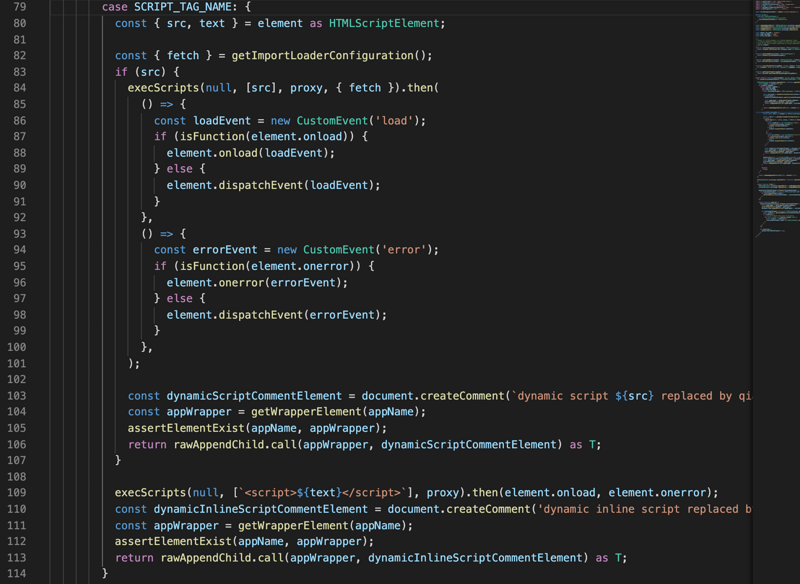Click rawAppendChild.call on line 106
The width and height of the screenshot is (800, 584).
pyautogui.click(x=235, y=445)
